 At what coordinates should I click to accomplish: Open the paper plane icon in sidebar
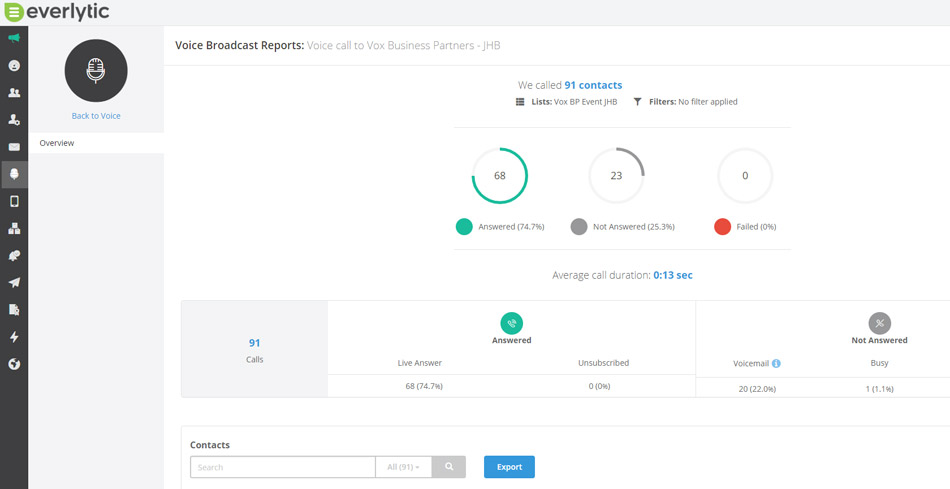point(14,283)
